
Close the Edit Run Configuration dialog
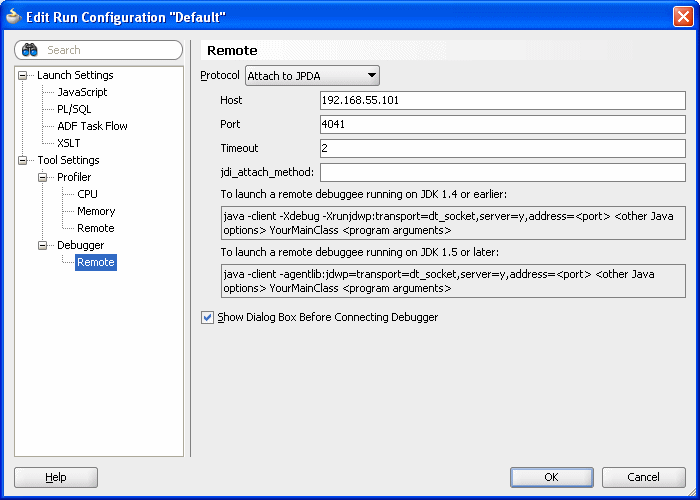(683, 17)
